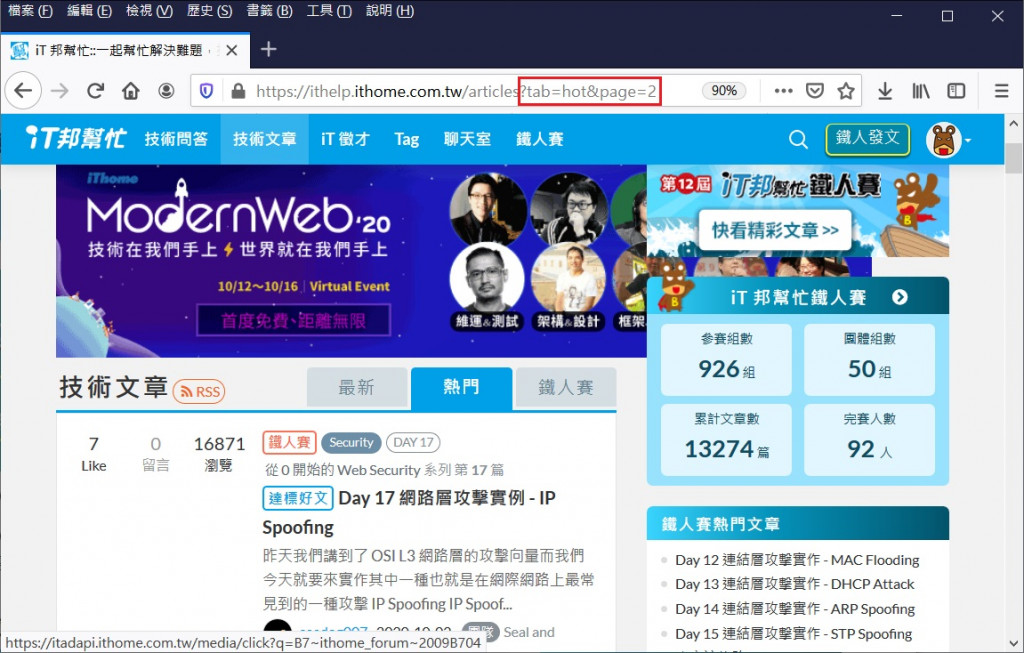Open Day 15 連結層攻擊實作 - STP Spoofing
Viewport: 1024px width, 653px height.
(x=793, y=633)
